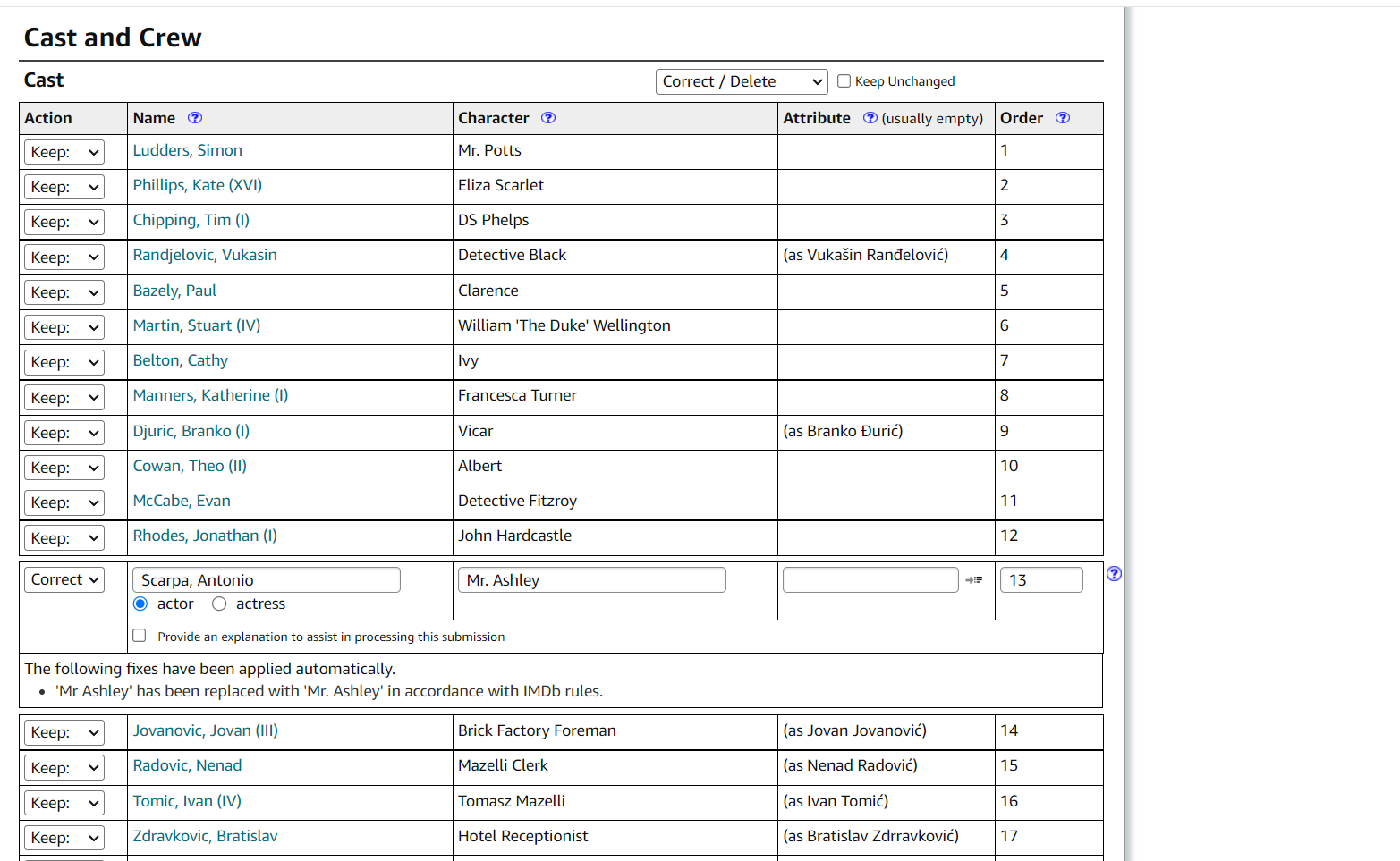
Task: Click the Zdravkovic, Bratislav name link
Action: [205, 835]
